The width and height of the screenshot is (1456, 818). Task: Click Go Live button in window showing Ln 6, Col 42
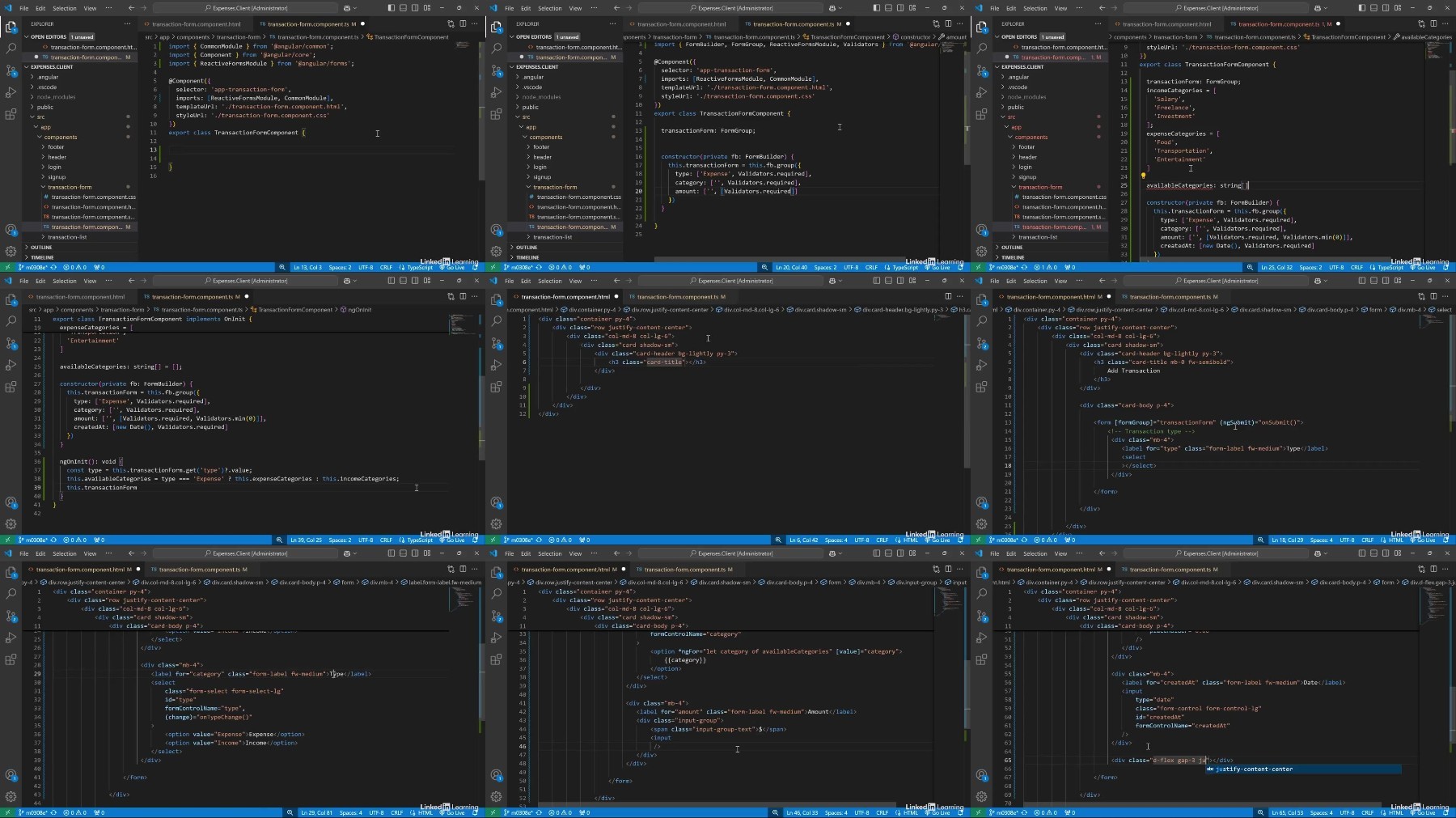tap(941, 540)
